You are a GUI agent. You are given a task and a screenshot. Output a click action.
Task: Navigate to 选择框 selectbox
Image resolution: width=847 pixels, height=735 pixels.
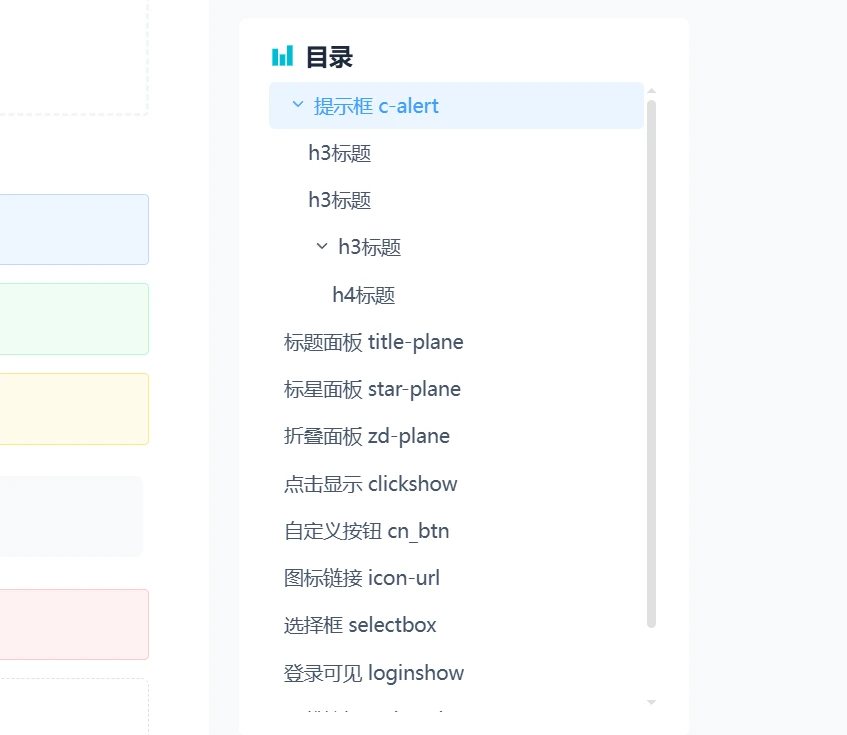tap(360, 625)
